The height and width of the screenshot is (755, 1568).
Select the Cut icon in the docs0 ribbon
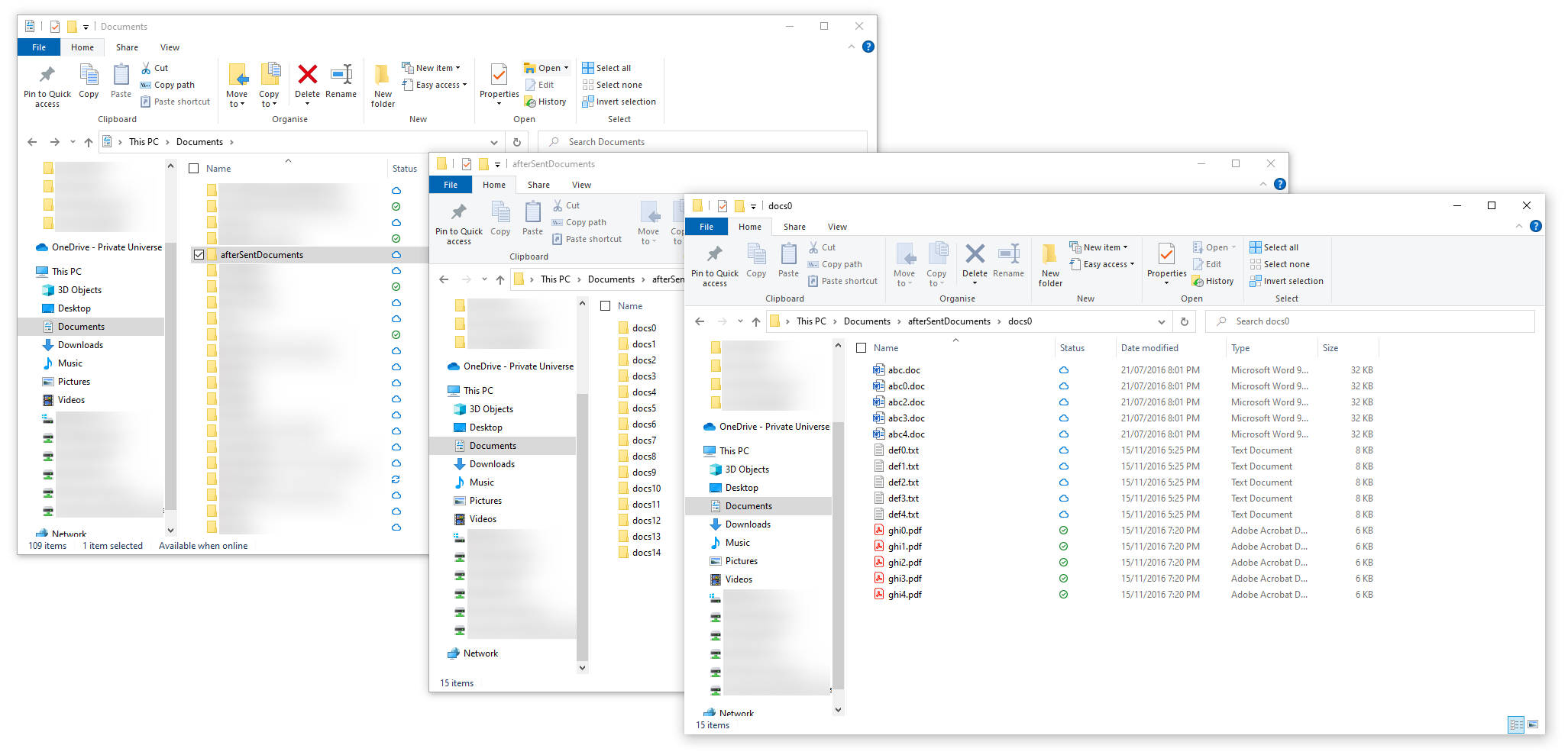coord(823,247)
